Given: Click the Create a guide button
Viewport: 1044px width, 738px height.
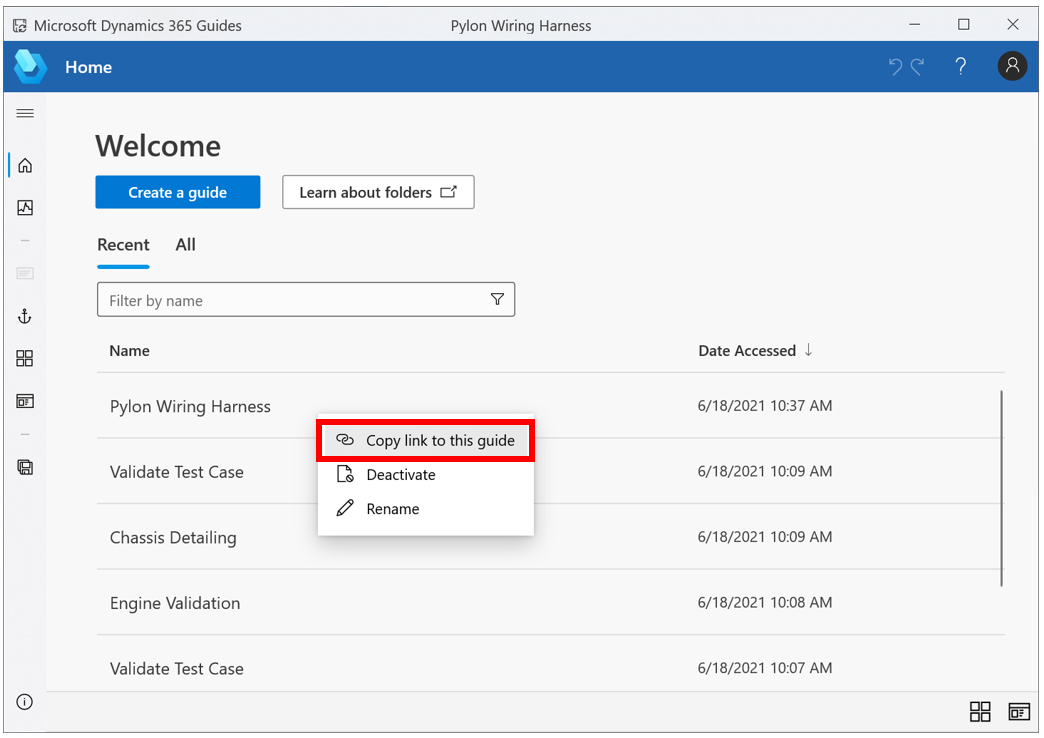Looking at the screenshot, I should (x=178, y=192).
